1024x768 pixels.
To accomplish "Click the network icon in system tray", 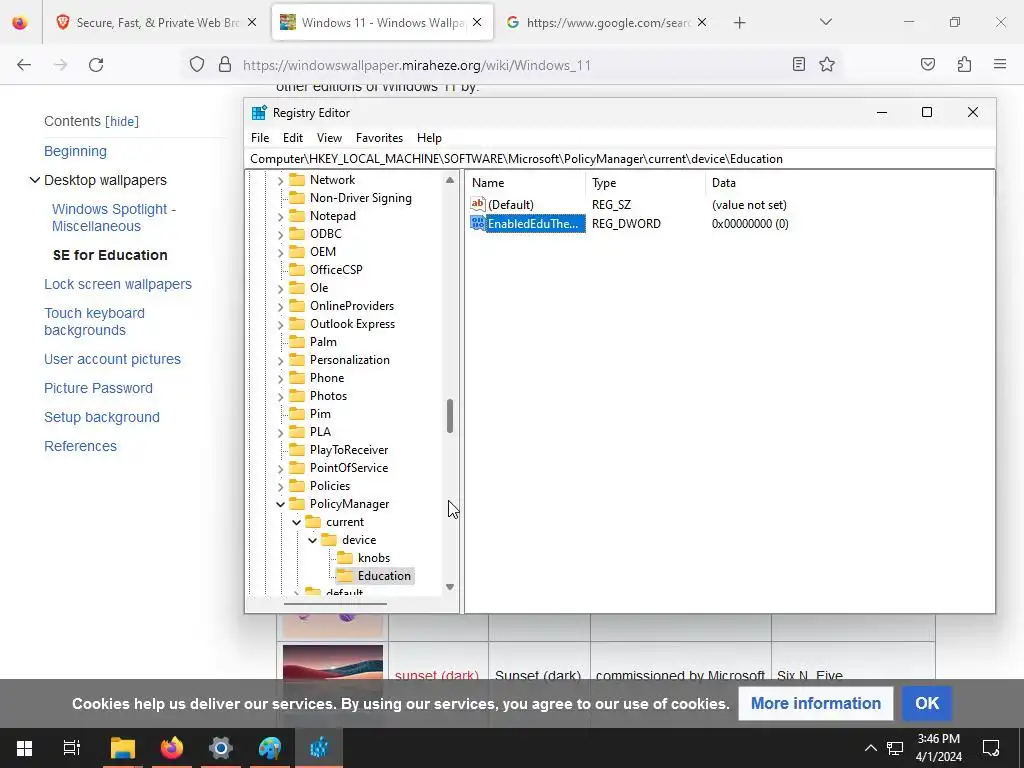I will tap(895, 748).
